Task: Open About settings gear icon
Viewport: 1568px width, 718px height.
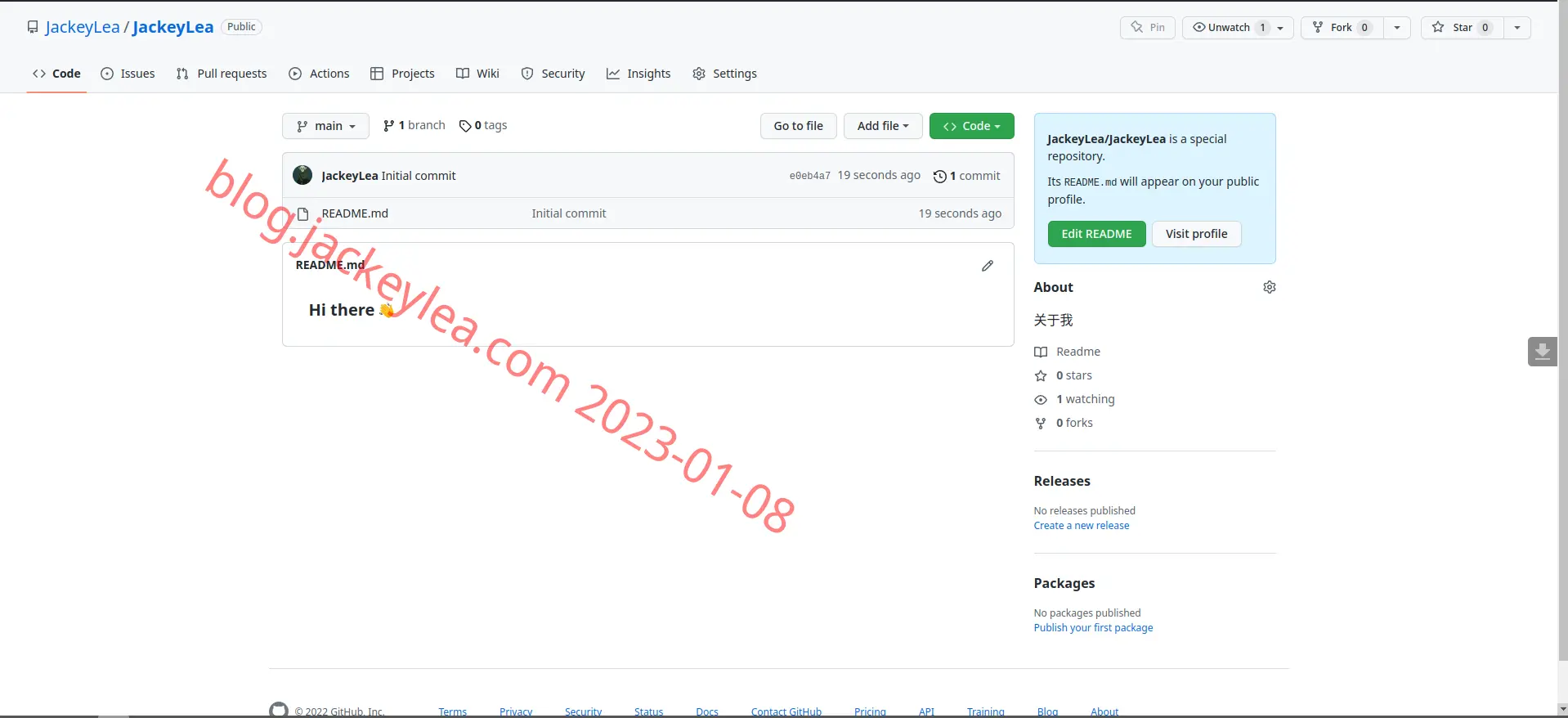Action: (x=1269, y=287)
